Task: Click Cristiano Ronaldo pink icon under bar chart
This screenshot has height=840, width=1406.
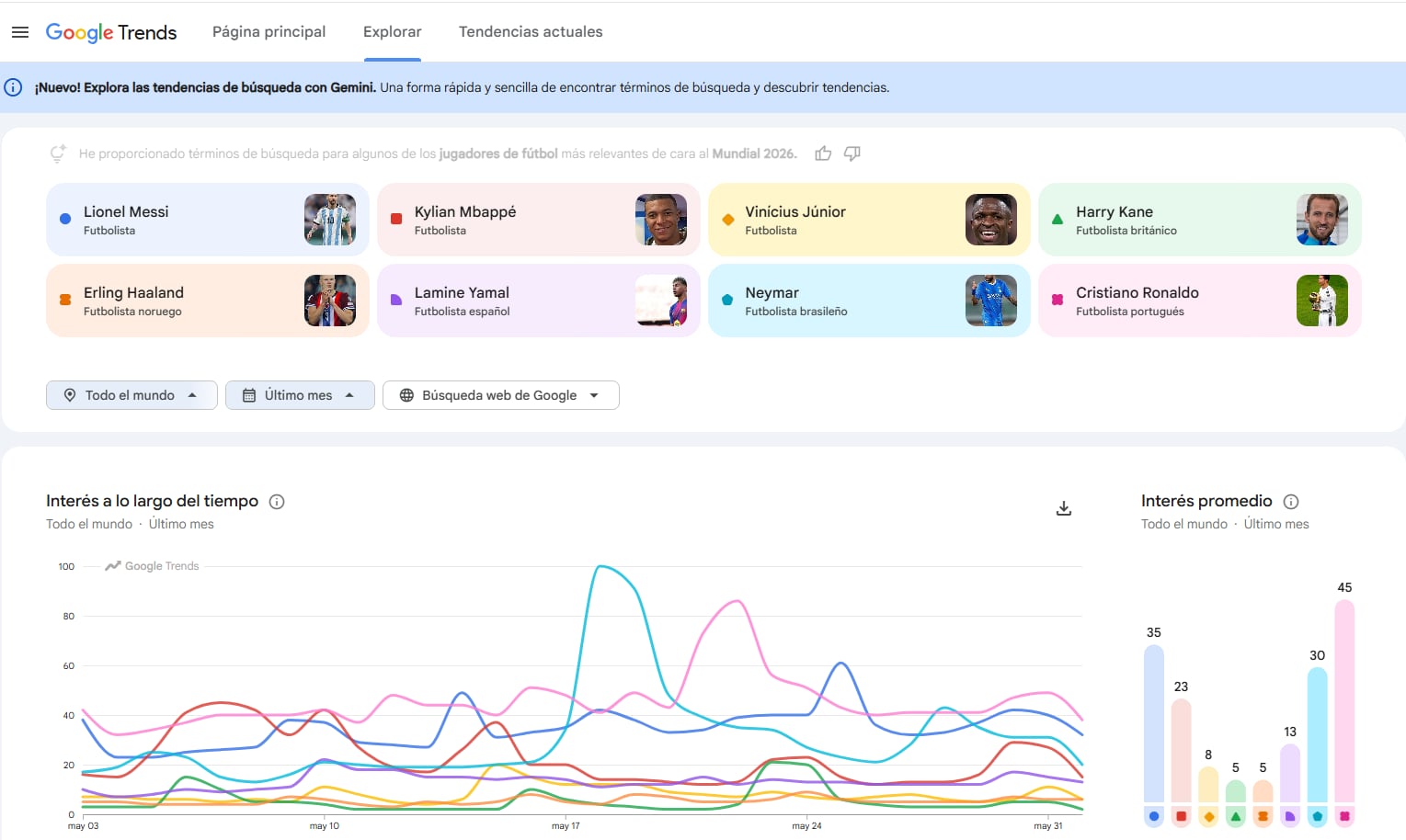Action: [x=1344, y=816]
